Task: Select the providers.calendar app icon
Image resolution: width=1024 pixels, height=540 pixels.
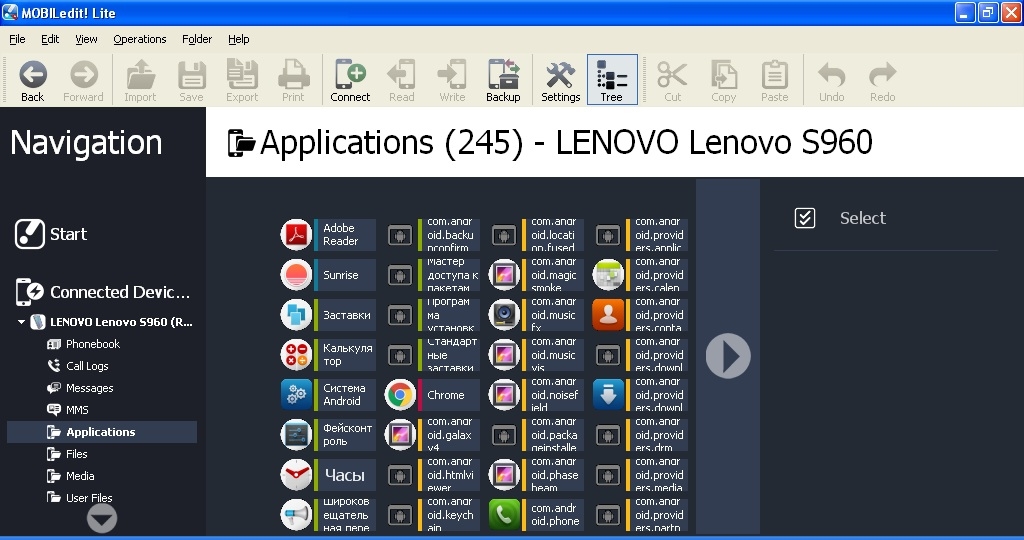Action: coord(608,275)
